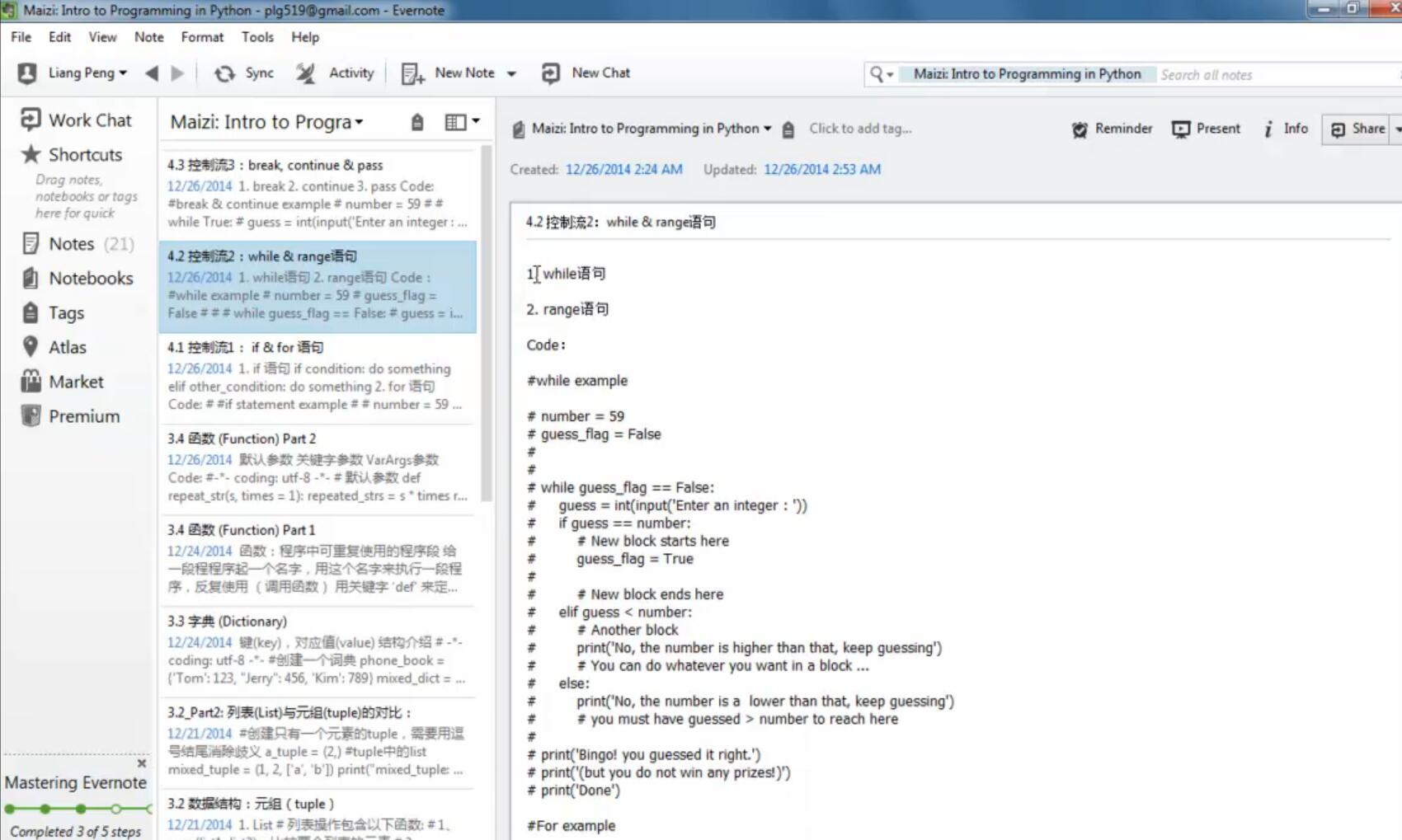1402x840 pixels.
Task: Open the Format menu
Action: [x=202, y=37]
